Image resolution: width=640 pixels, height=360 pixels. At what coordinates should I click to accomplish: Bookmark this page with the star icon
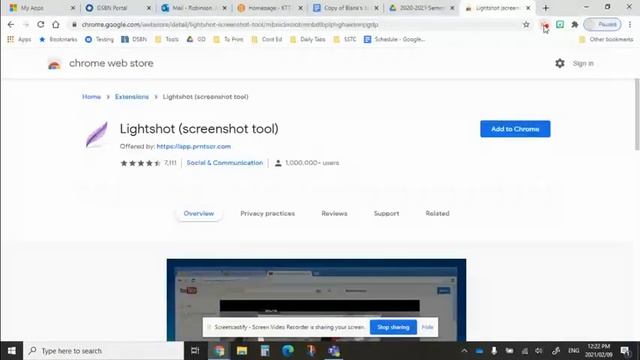(526, 24)
